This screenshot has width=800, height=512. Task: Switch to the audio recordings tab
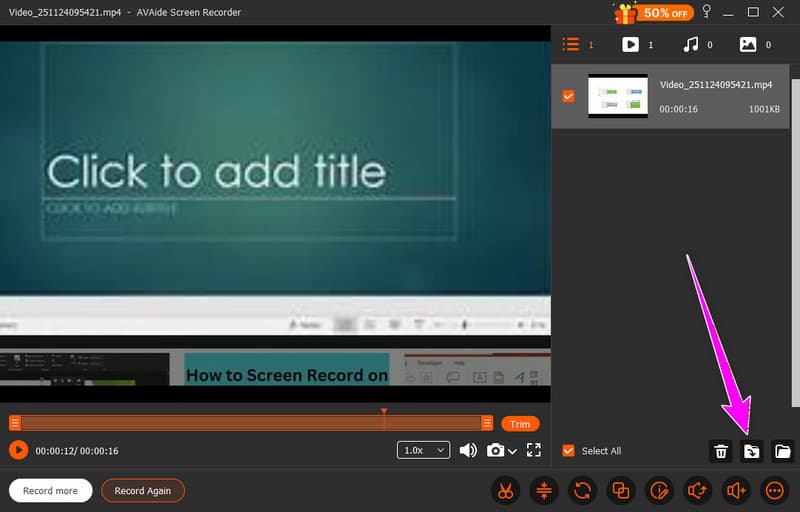691,45
